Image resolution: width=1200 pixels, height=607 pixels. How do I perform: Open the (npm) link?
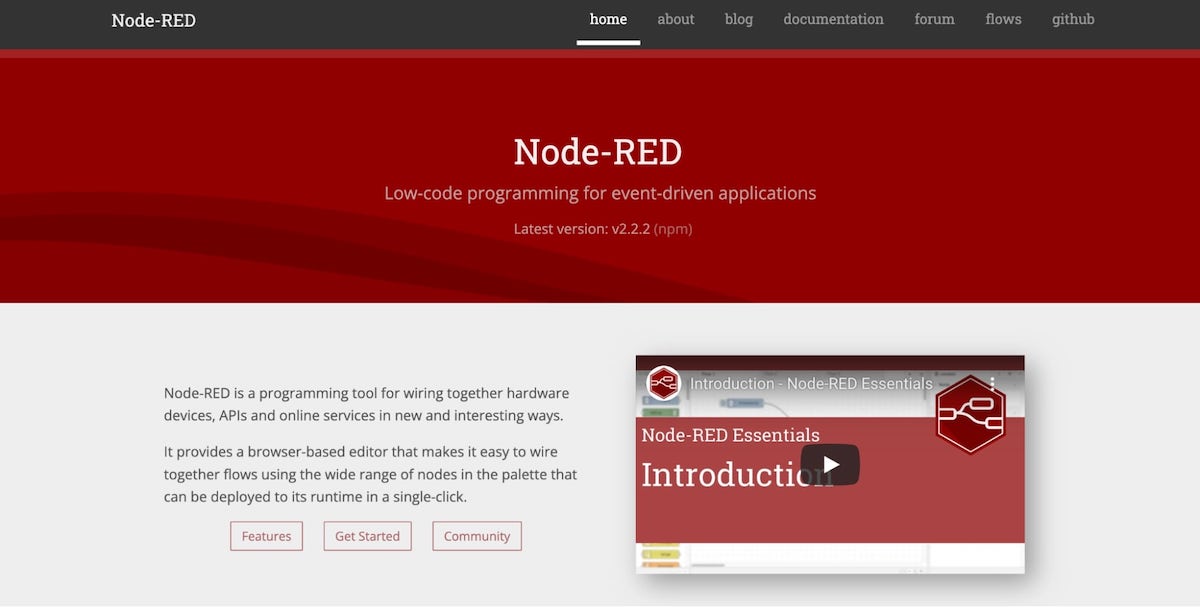pos(673,229)
